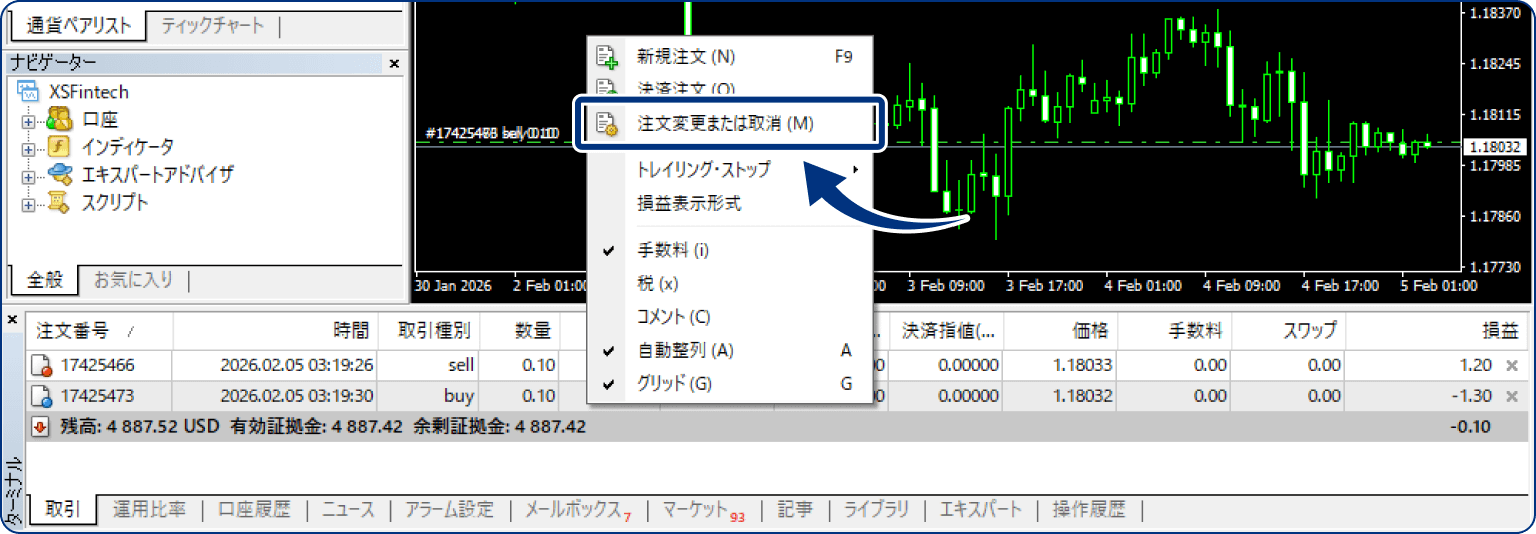This screenshot has height=534, width=1536.
Task: Click the インディケータ indicator icon
Action: click(x=60, y=147)
